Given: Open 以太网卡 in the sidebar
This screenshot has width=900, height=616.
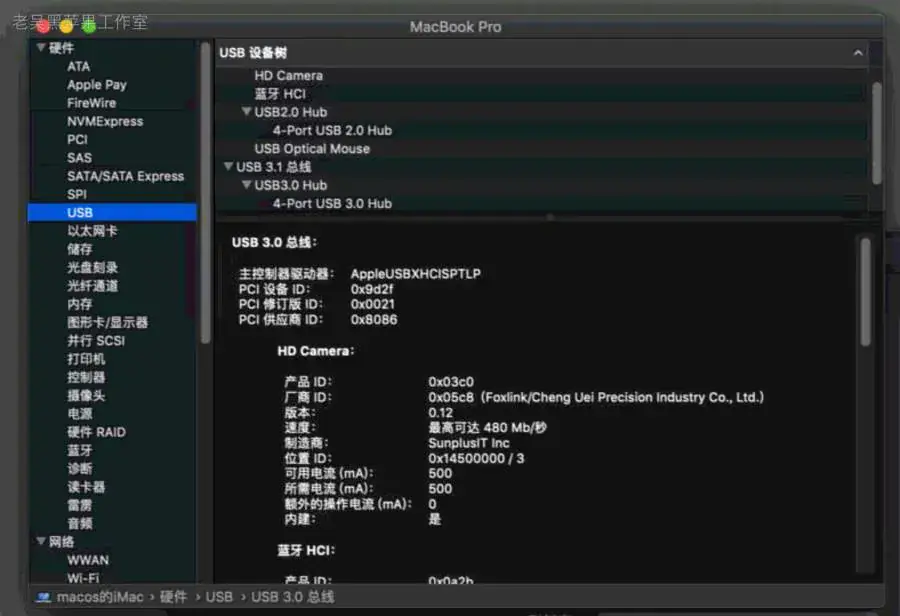Looking at the screenshot, I should click(92, 231).
